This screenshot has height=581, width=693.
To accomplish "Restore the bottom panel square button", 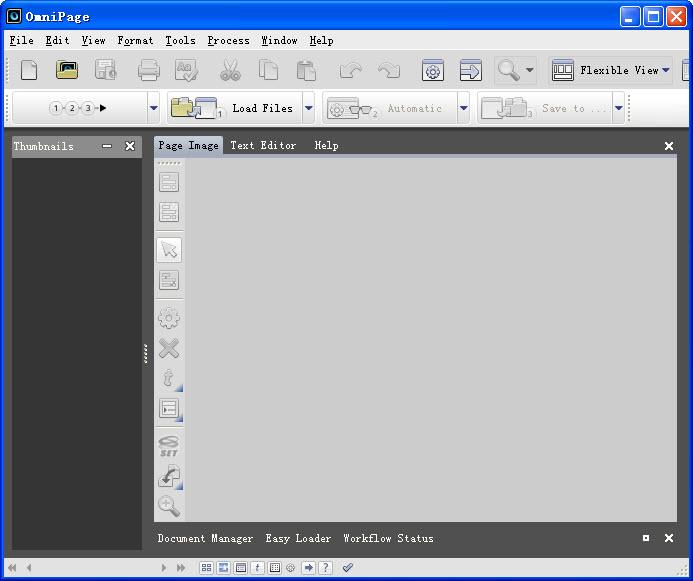I will point(646,538).
